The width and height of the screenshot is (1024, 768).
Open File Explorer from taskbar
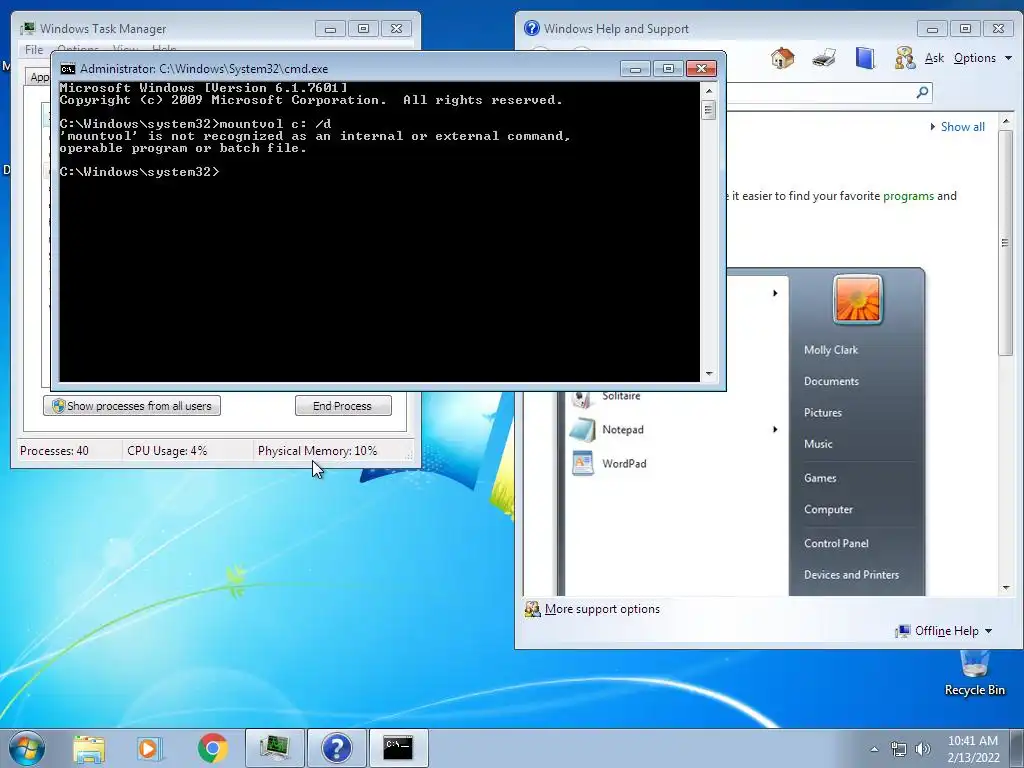[89, 748]
